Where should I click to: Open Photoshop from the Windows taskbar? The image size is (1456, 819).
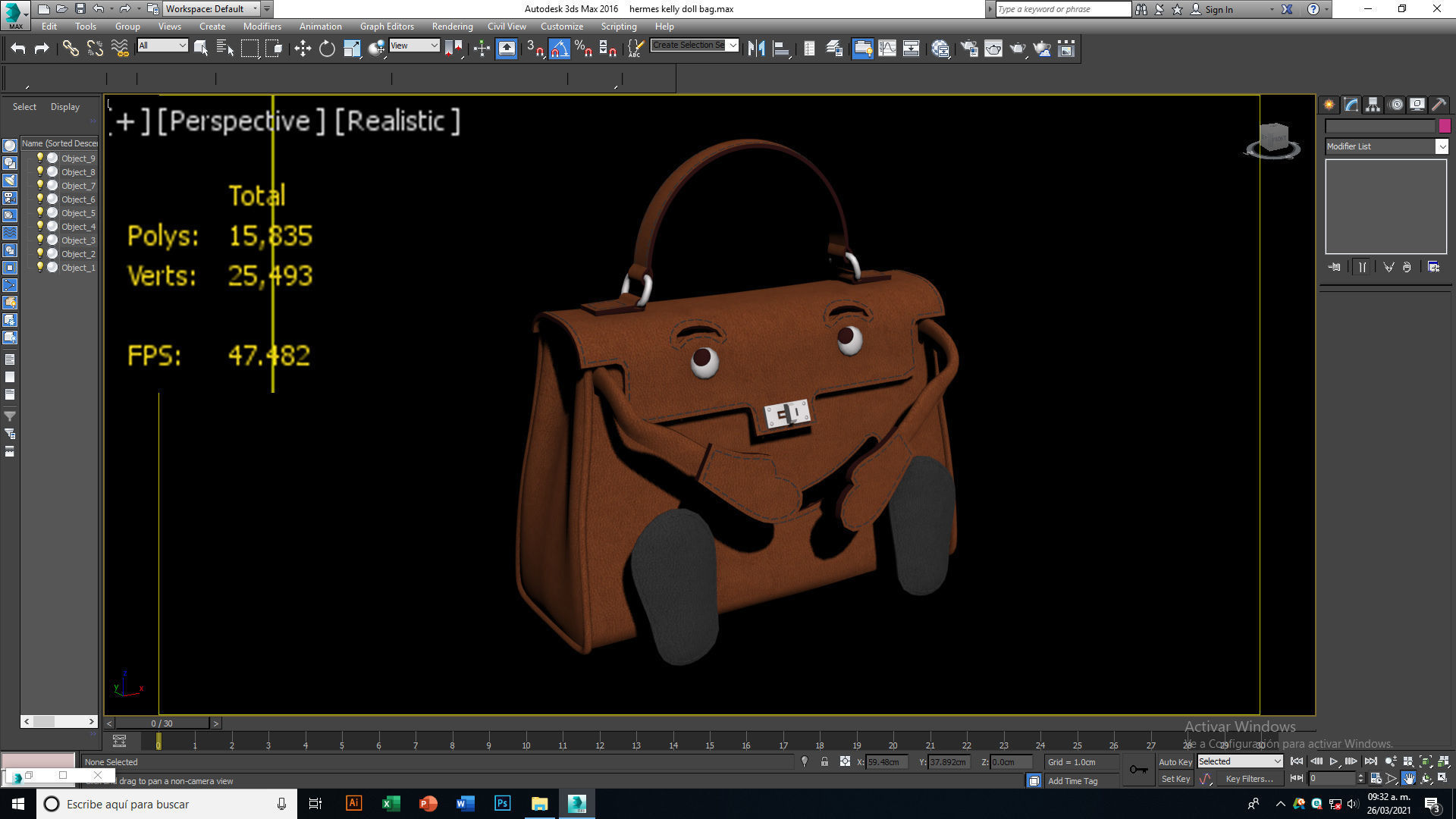coord(502,804)
